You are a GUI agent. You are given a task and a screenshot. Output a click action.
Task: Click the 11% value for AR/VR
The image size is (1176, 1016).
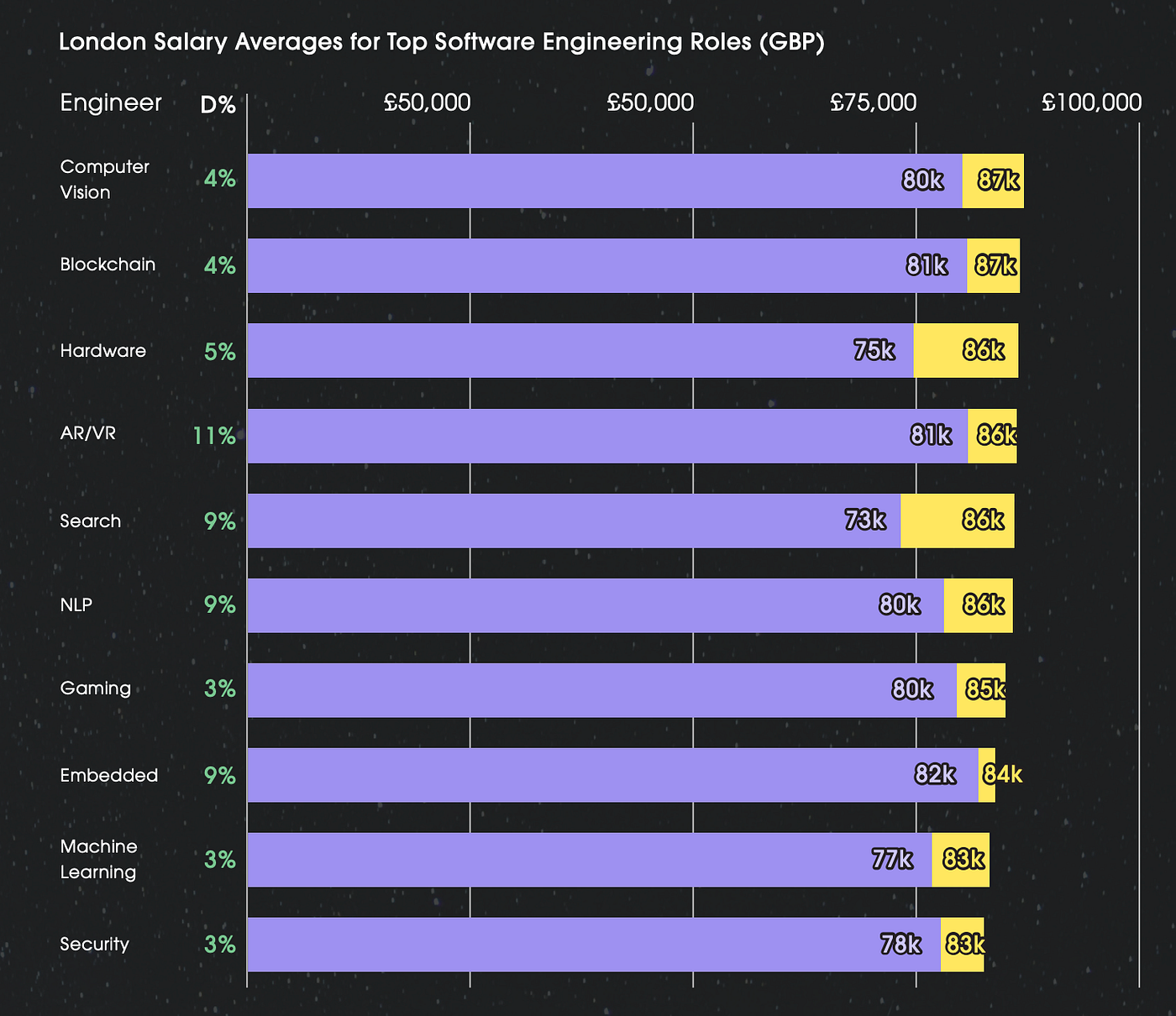coord(214,435)
